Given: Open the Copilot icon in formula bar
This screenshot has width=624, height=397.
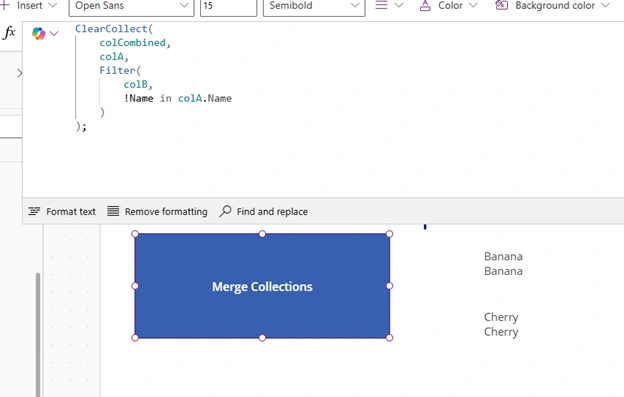Looking at the screenshot, I should (39, 33).
